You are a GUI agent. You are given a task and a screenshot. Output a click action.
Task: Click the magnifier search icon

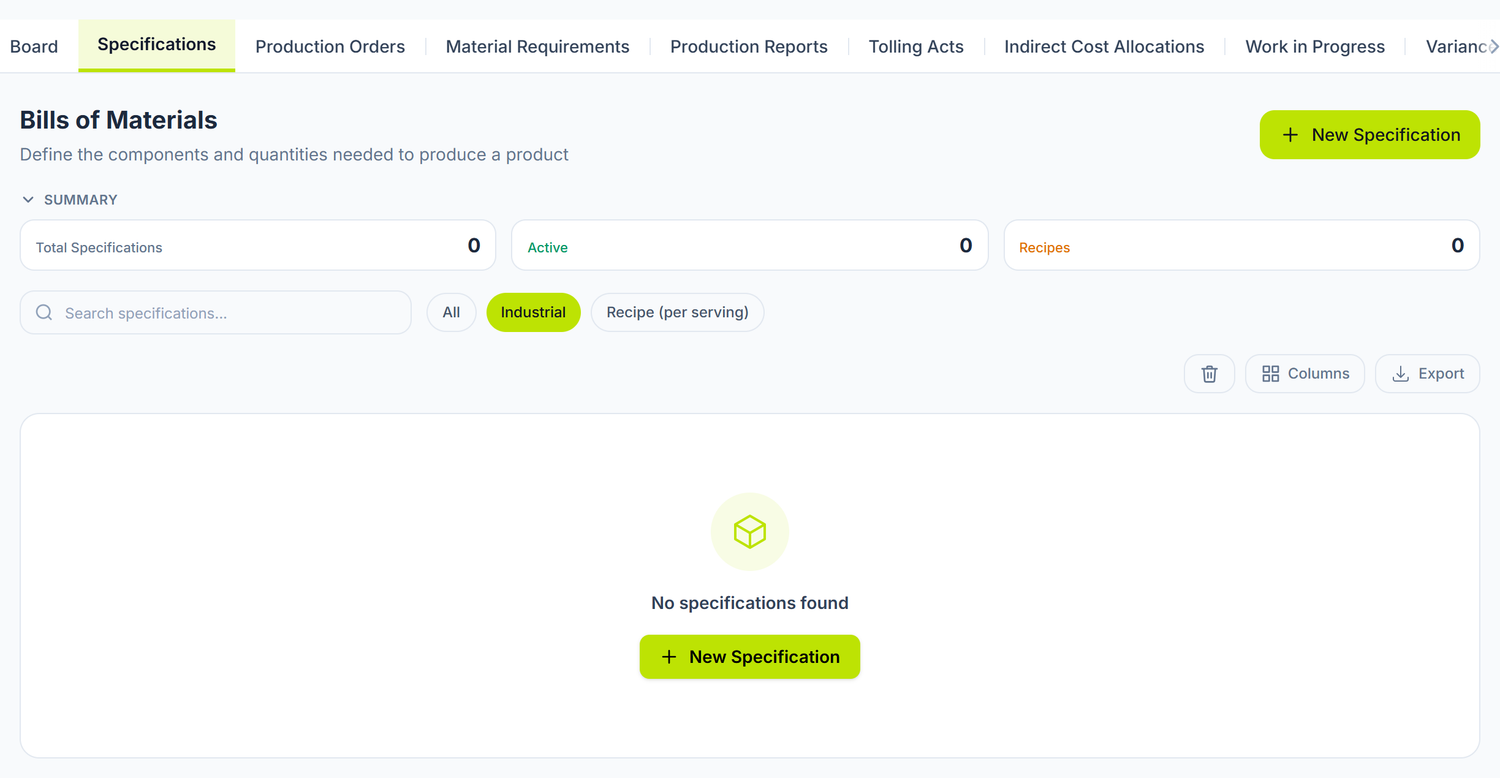click(44, 312)
